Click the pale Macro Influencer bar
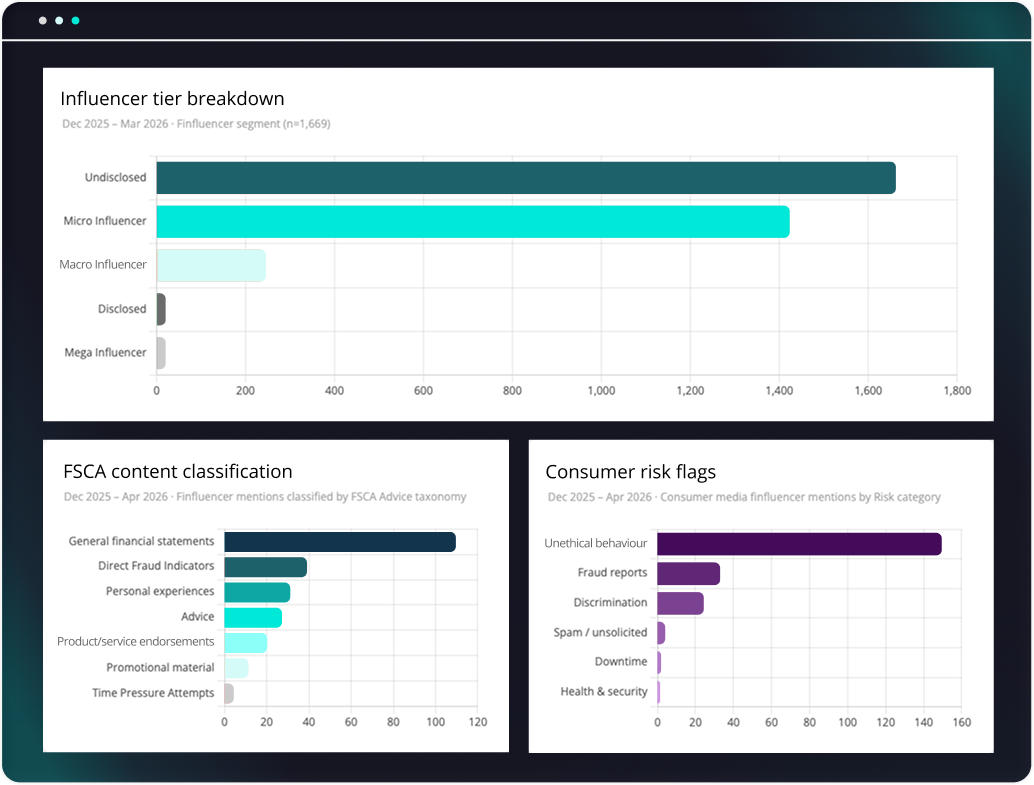 click(x=210, y=265)
